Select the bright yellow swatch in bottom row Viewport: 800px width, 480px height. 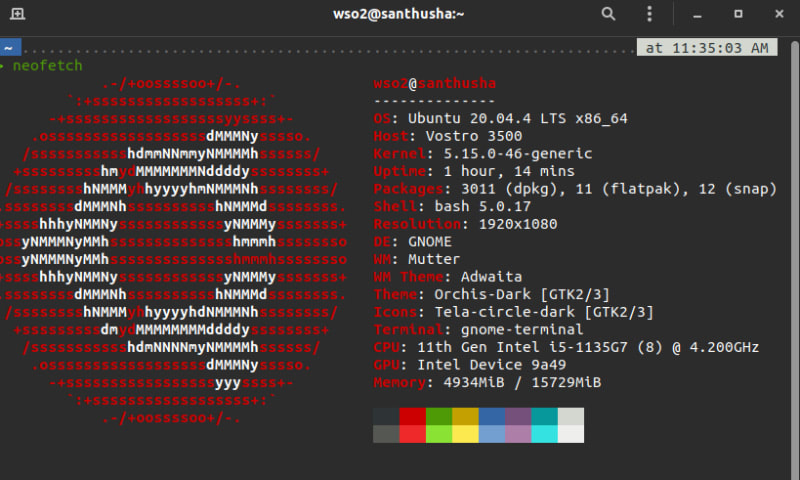(465, 433)
